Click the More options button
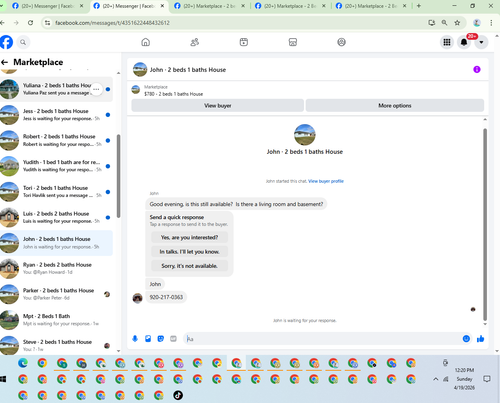 (x=395, y=105)
